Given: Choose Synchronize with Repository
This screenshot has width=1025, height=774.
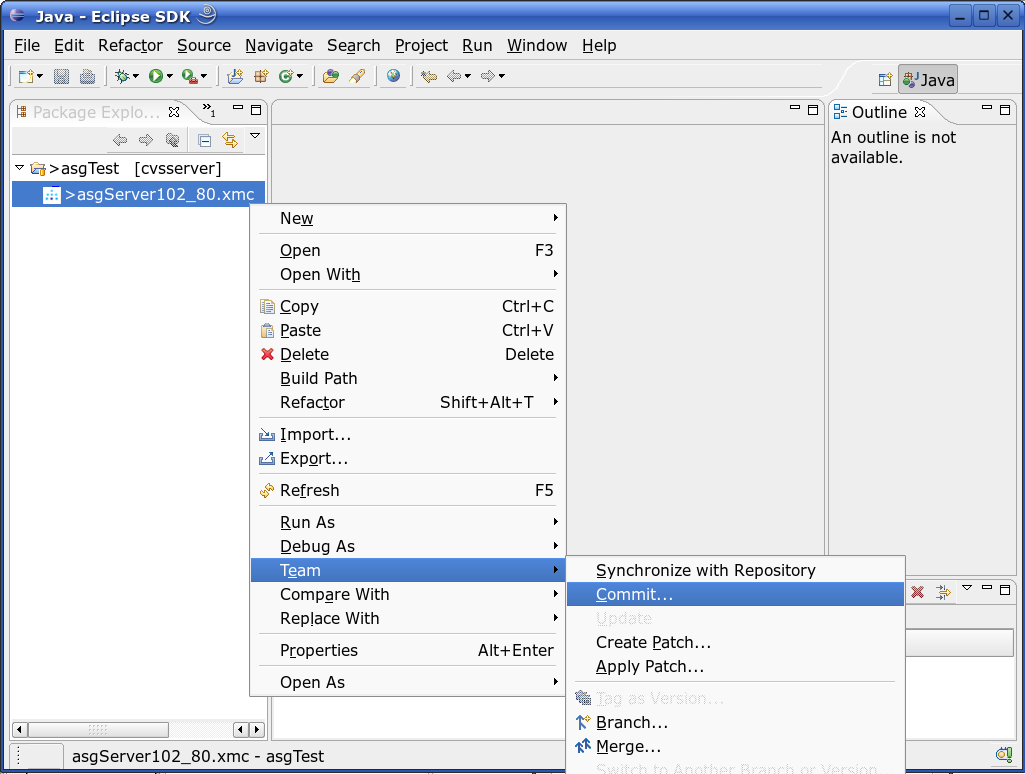Looking at the screenshot, I should pos(735,570).
